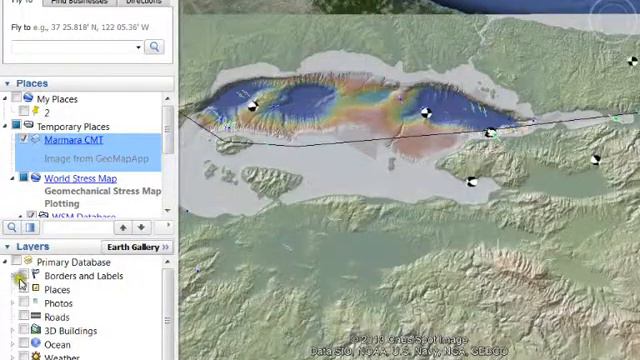Click the Places list scrollbar thumb
The height and width of the screenshot is (360, 640).
tap(167, 129)
